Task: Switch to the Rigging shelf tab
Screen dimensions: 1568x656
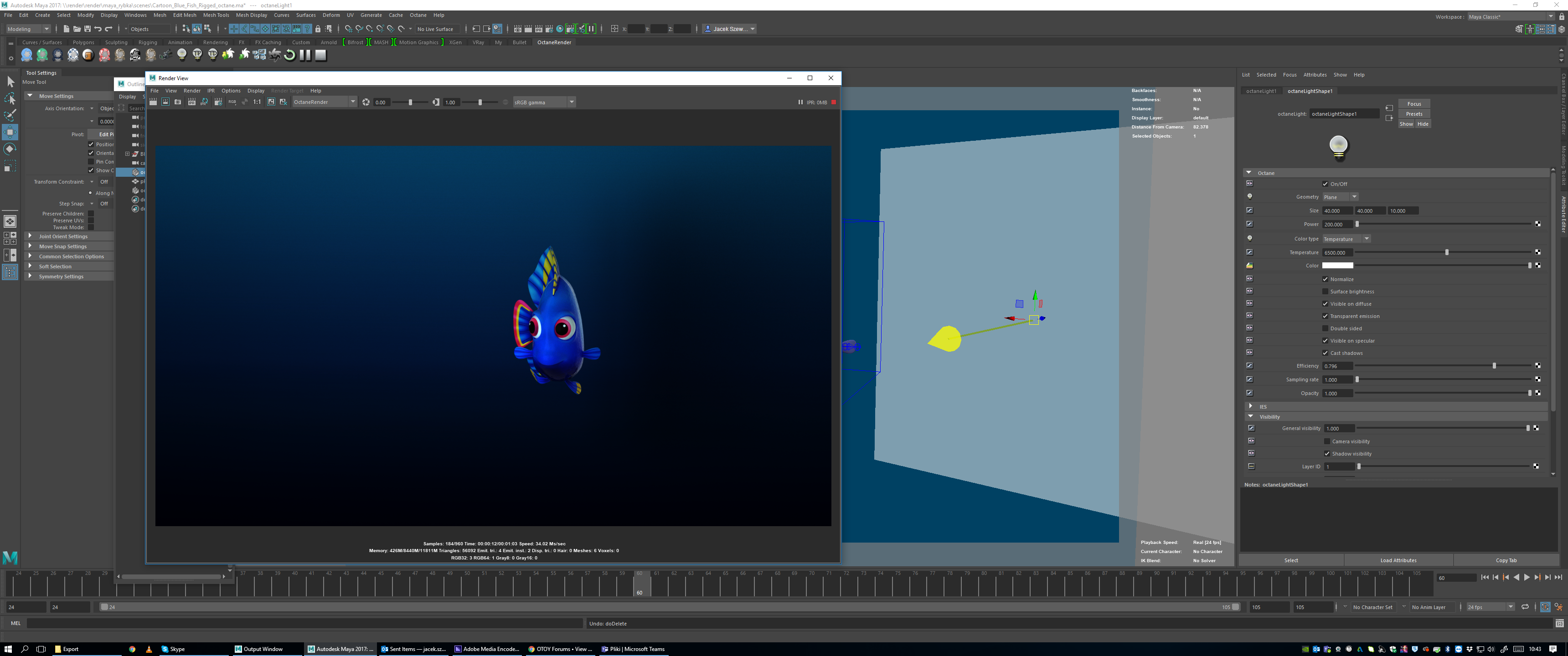Action: click(147, 43)
